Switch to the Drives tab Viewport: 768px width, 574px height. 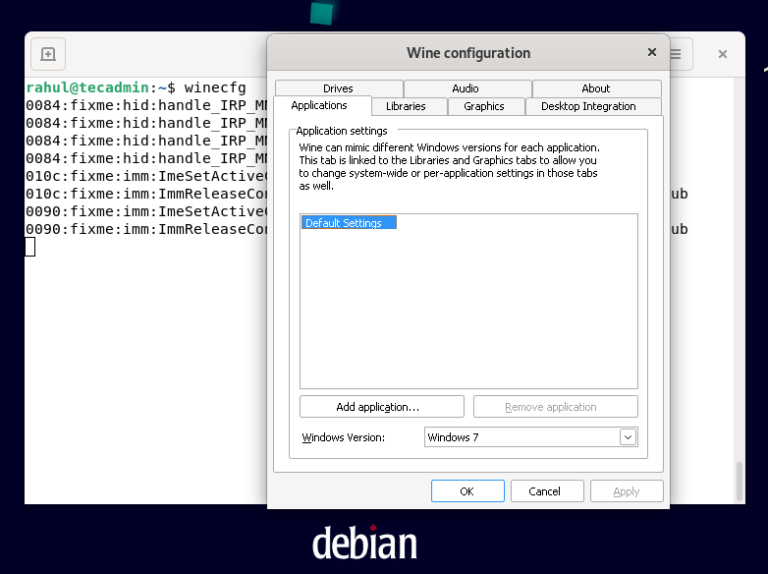pos(338,89)
